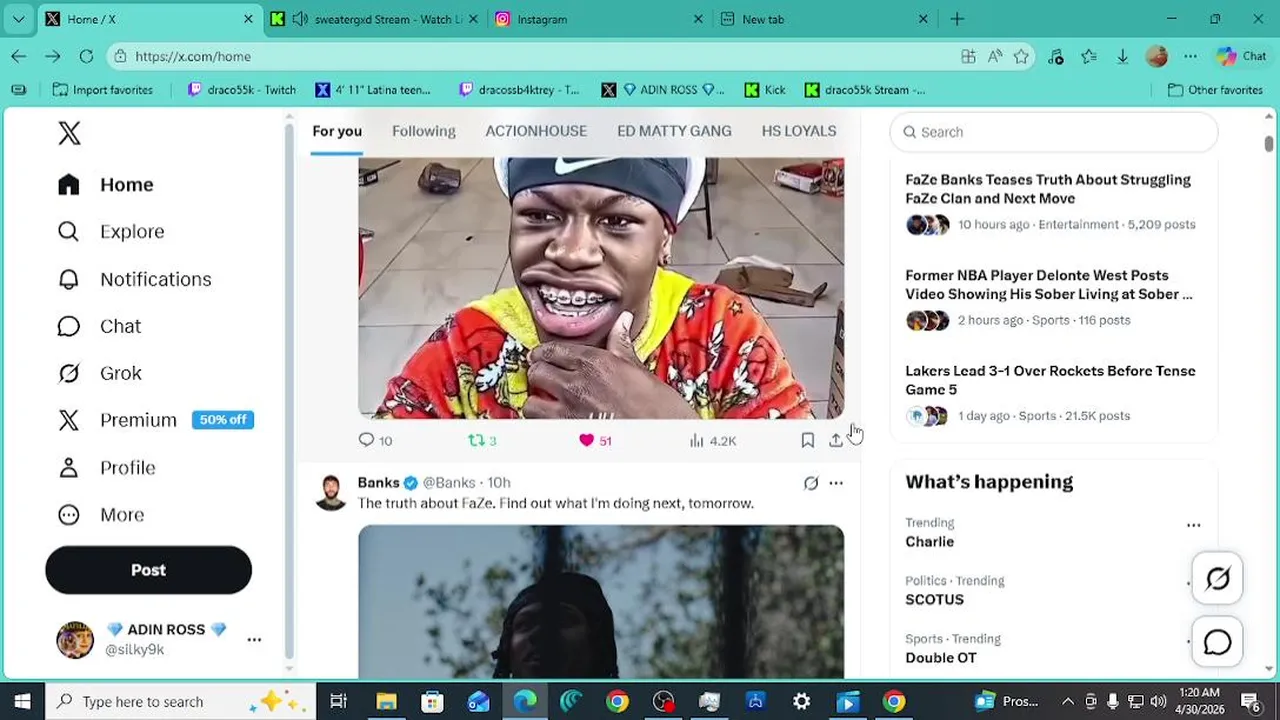Open the braces selfie video post
Screen dimensions: 1280x720
pyautogui.click(x=601, y=288)
